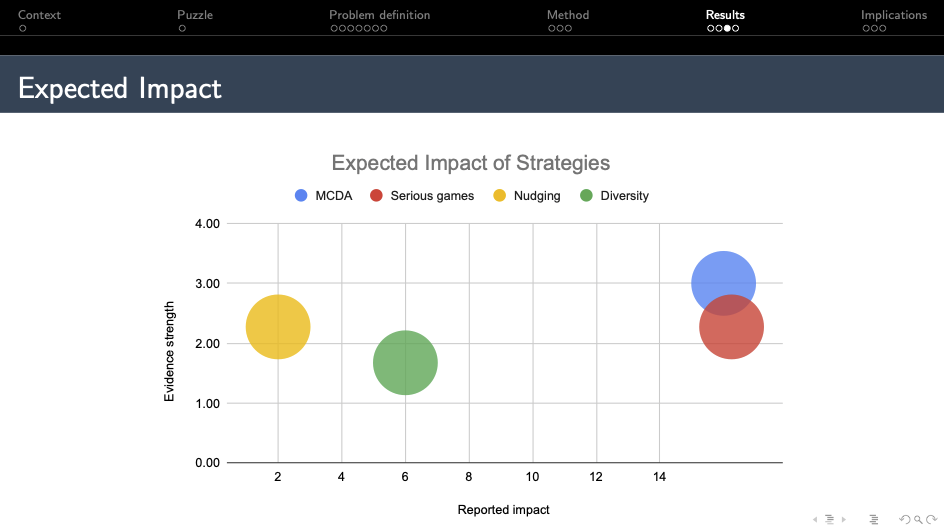
Task: Click the blue MCDA legend marker
Action: click(301, 195)
